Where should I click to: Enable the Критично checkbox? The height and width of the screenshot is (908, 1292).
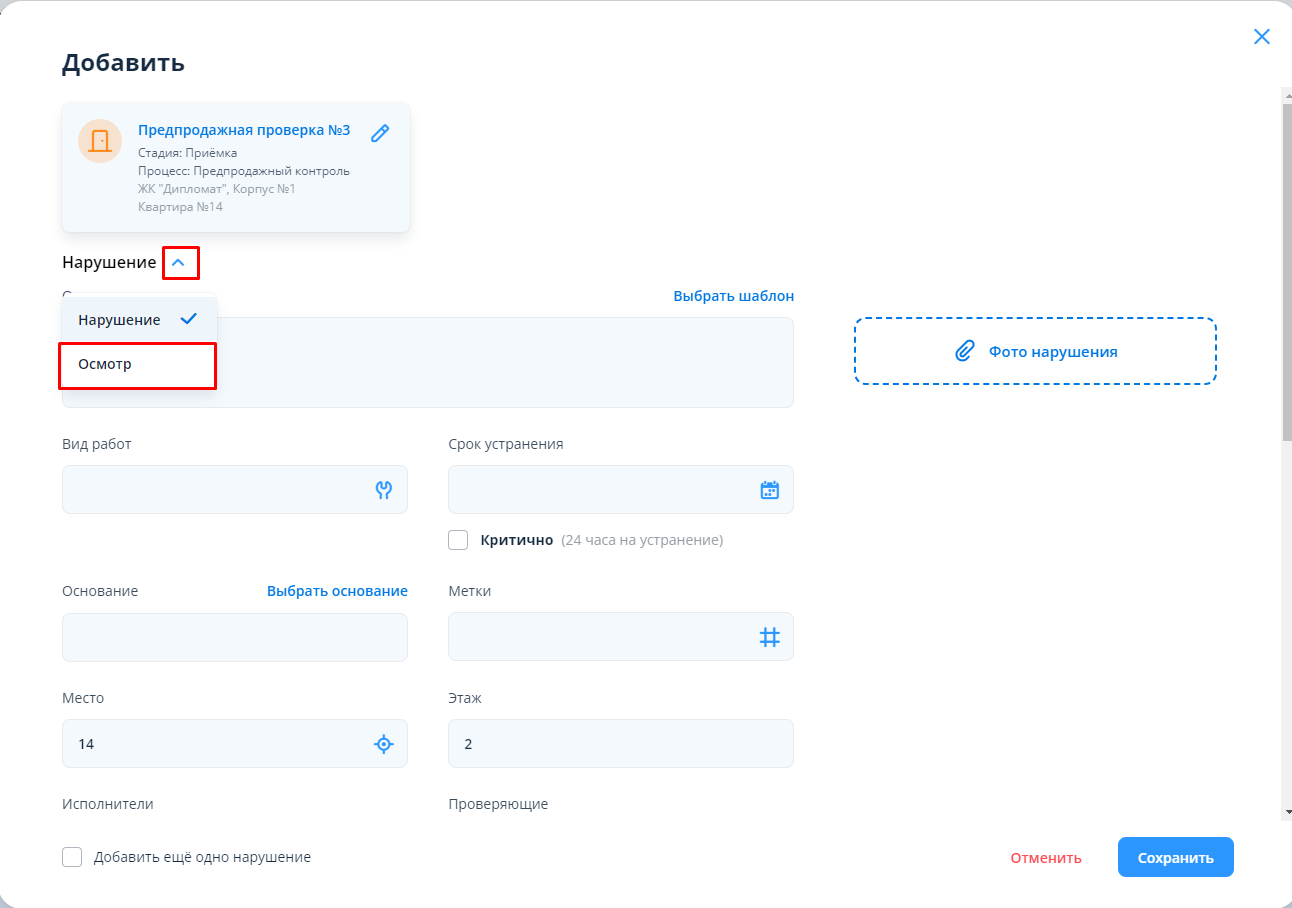click(x=458, y=540)
